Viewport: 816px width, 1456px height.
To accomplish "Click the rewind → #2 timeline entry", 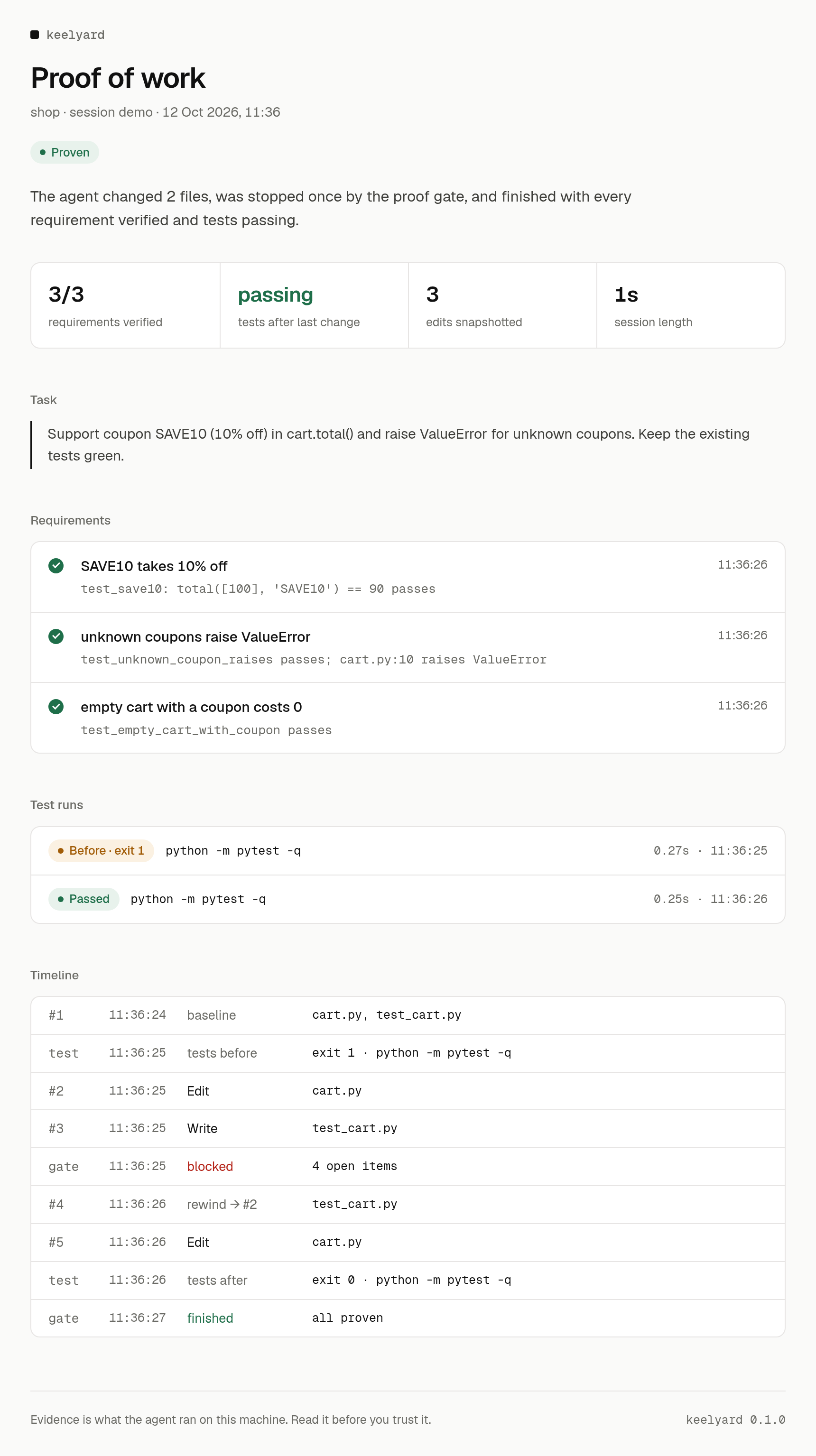I will 408,1205.
